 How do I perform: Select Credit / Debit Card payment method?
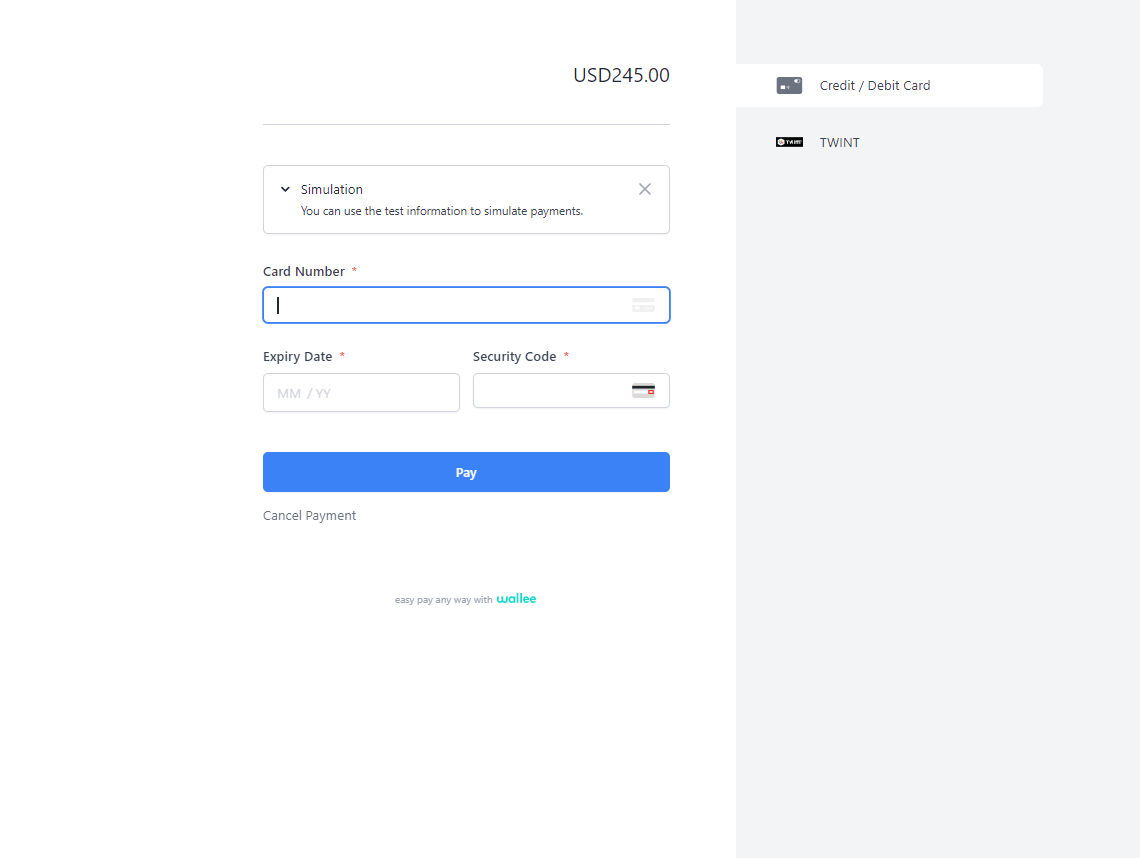[x=875, y=86]
